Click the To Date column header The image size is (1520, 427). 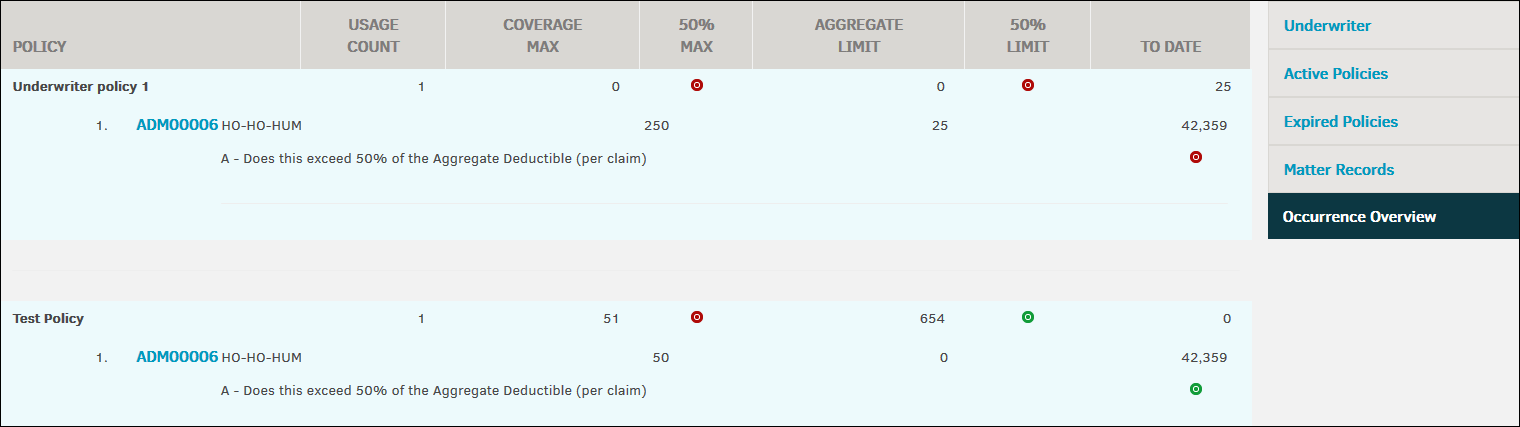pos(1171,46)
